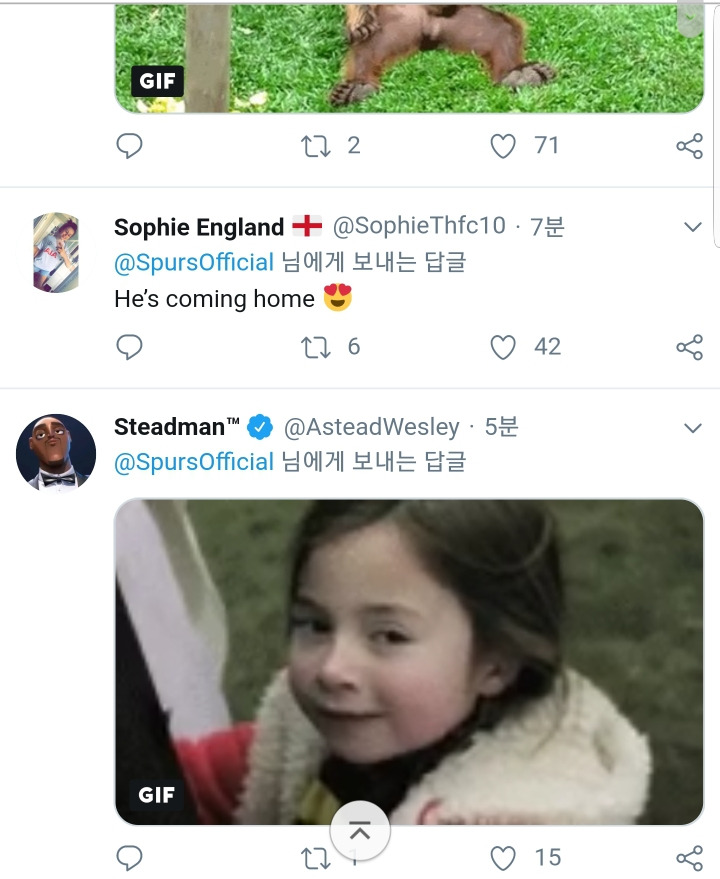Open @SpursOfficial mention in Sophie's reply
The image size is (720, 879).
coord(194,262)
